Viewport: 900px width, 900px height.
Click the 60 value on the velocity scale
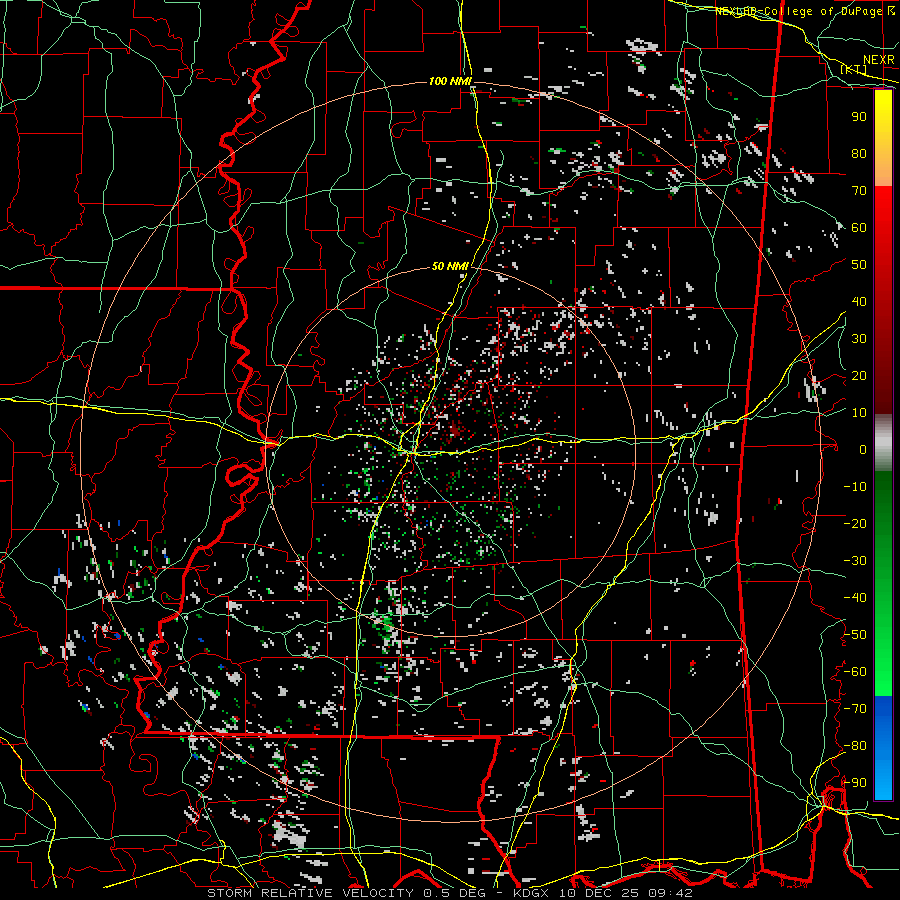(859, 228)
